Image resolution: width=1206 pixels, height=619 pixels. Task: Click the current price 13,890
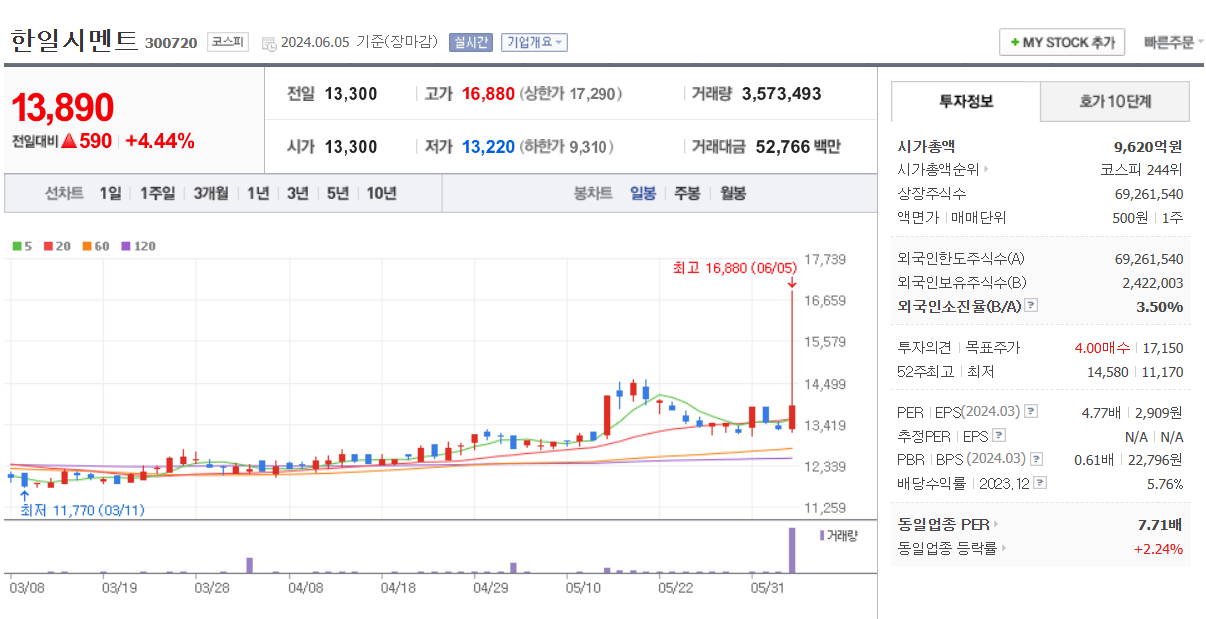pyautogui.click(x=63, y=107)
